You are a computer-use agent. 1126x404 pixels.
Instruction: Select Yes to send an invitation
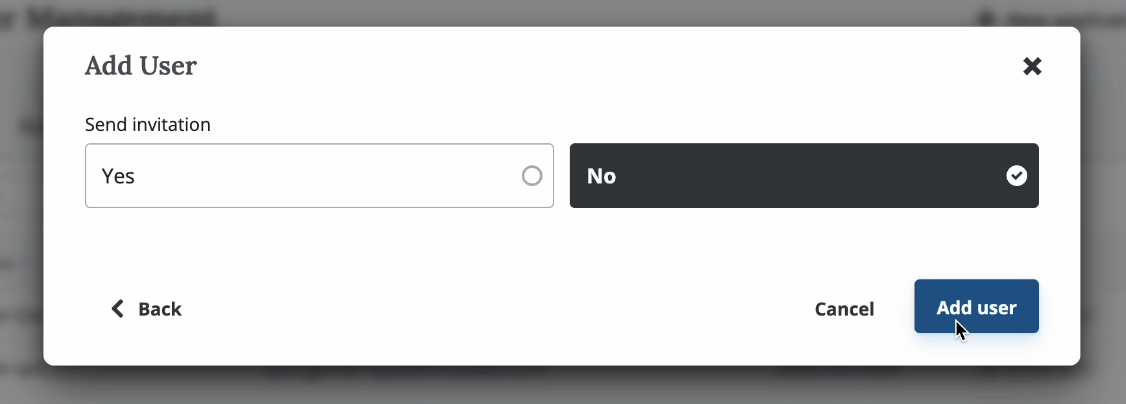(319, 176)
